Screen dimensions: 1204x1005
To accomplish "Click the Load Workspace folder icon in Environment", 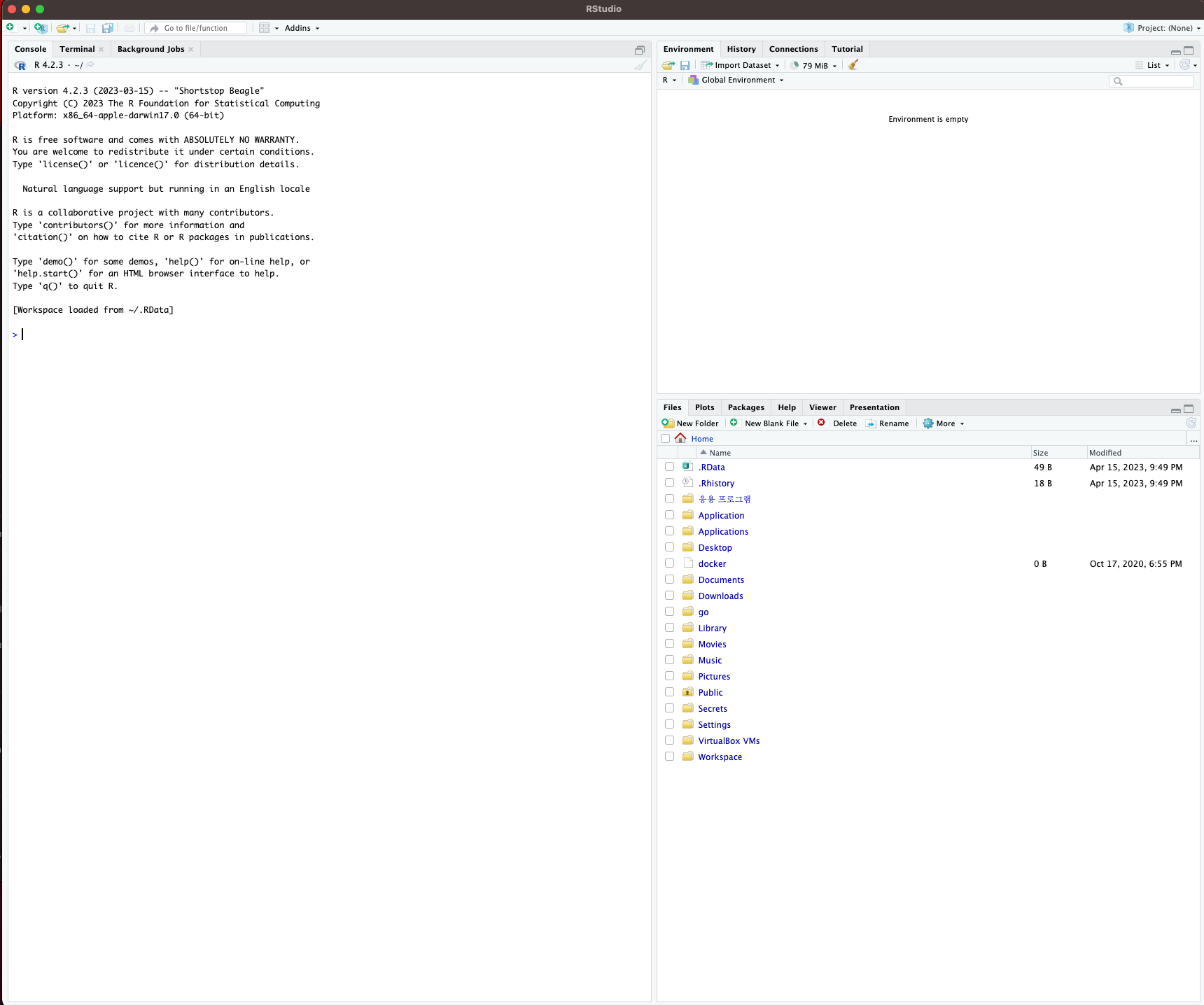I will (668, 65).
